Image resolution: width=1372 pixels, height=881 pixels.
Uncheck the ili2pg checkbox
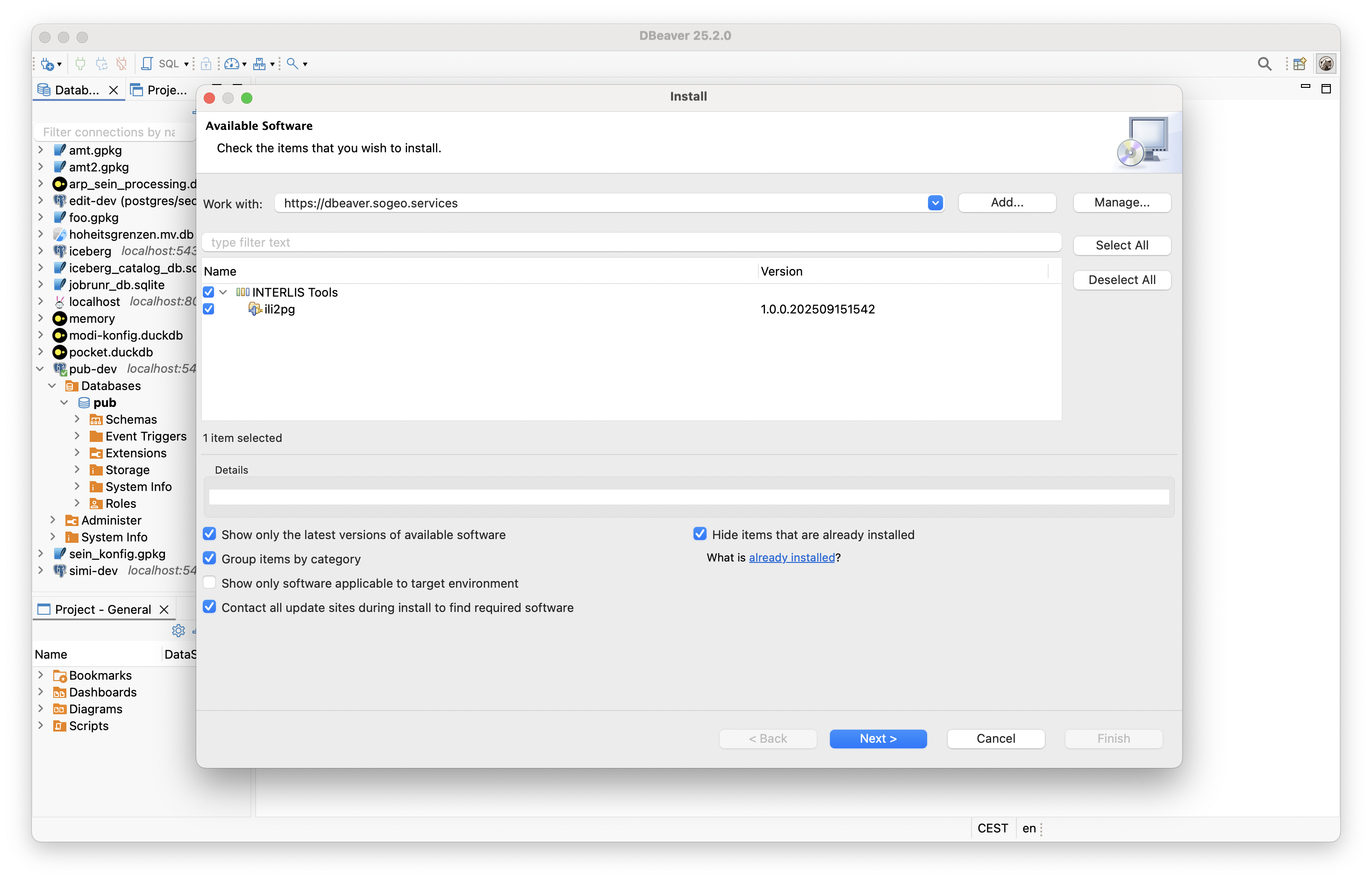(209, 309)
